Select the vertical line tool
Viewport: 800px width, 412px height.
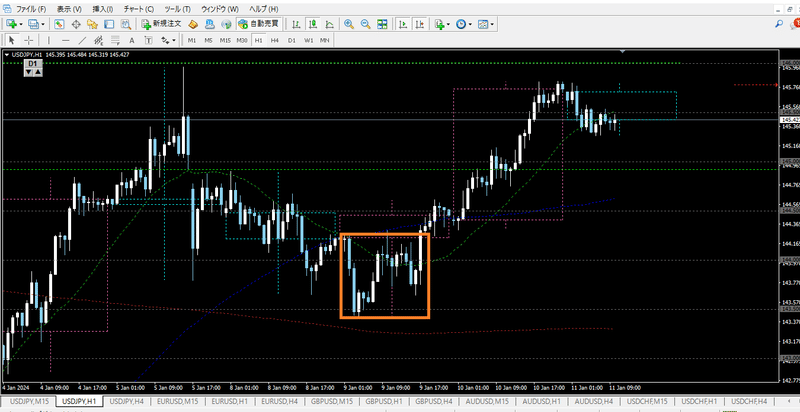tap(49, 40)
